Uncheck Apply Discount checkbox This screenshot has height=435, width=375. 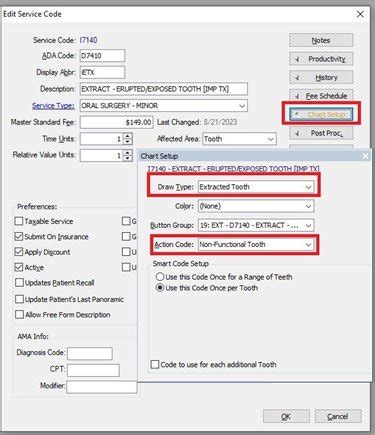[x=19, y=252]
